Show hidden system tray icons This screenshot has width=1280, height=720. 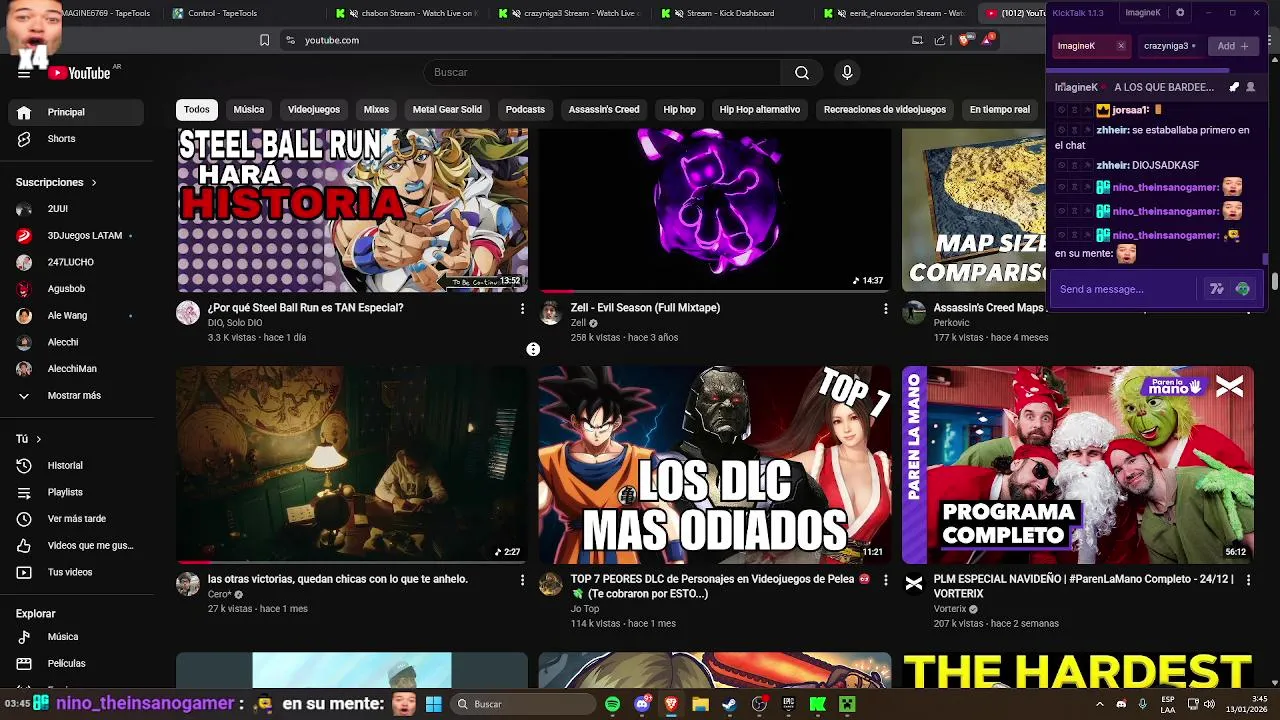point(1100,704)
